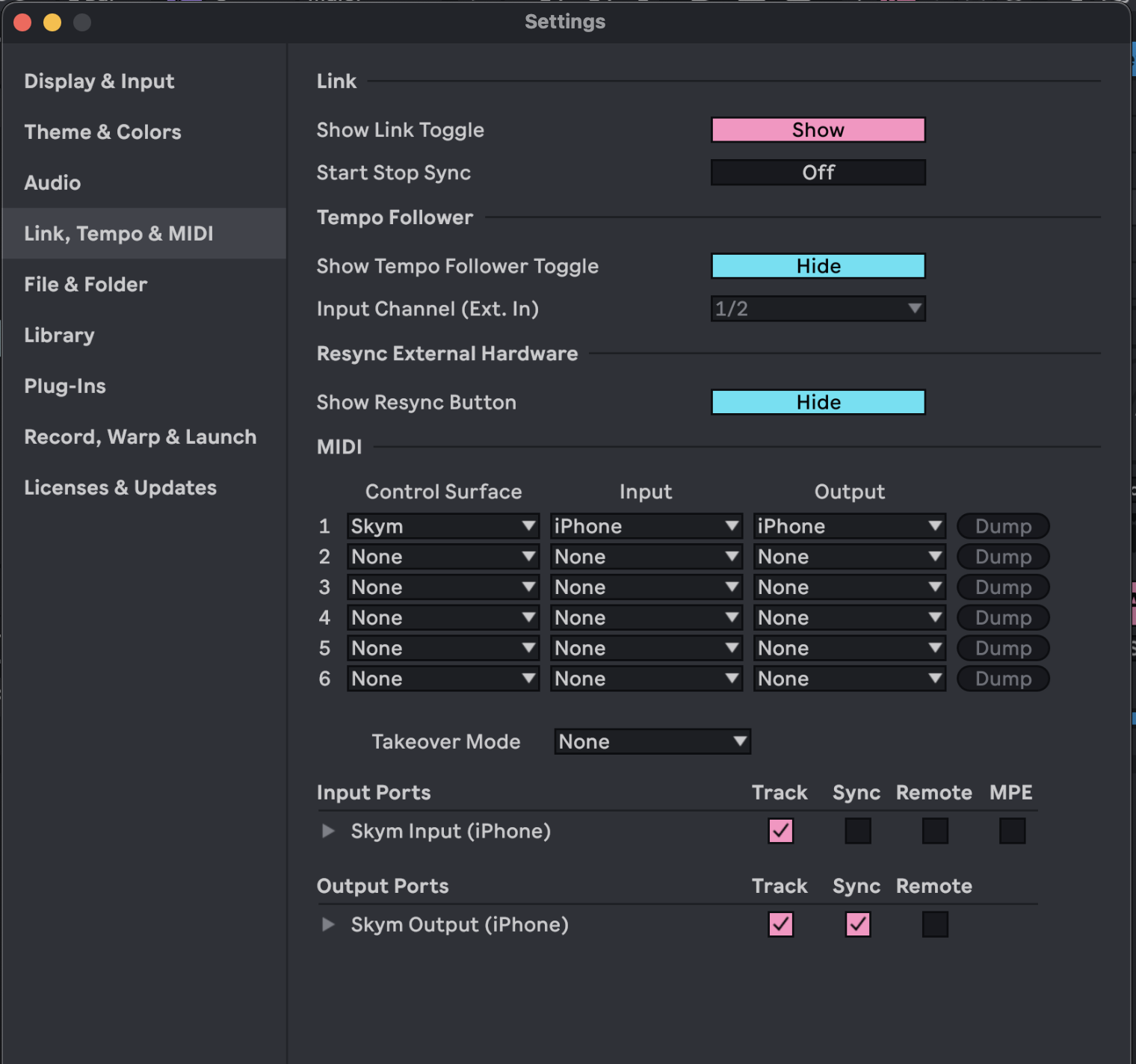This screenshot has width=1136, height=1064.
Task: View the Plug-Ins settings
Action: (x=65, y=386)
